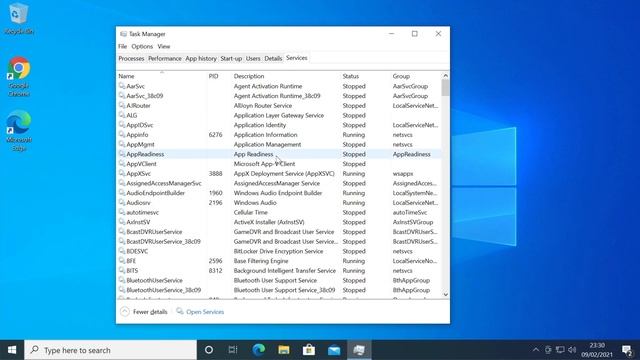Sort services by Group column
This screenshot has height=360, width=640.
click(416, 76)
